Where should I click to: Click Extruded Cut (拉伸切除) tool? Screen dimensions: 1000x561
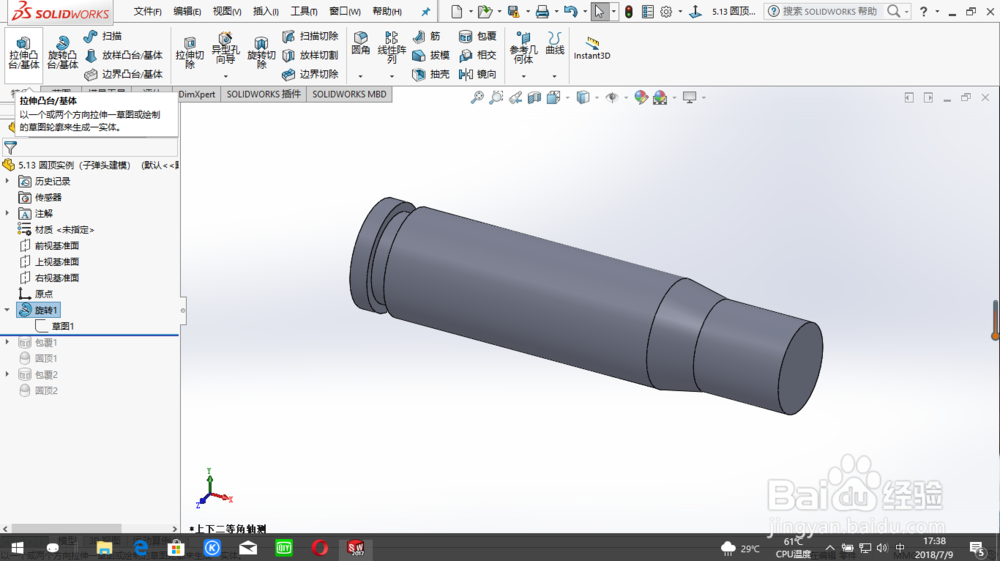click(x=189, y=53)
